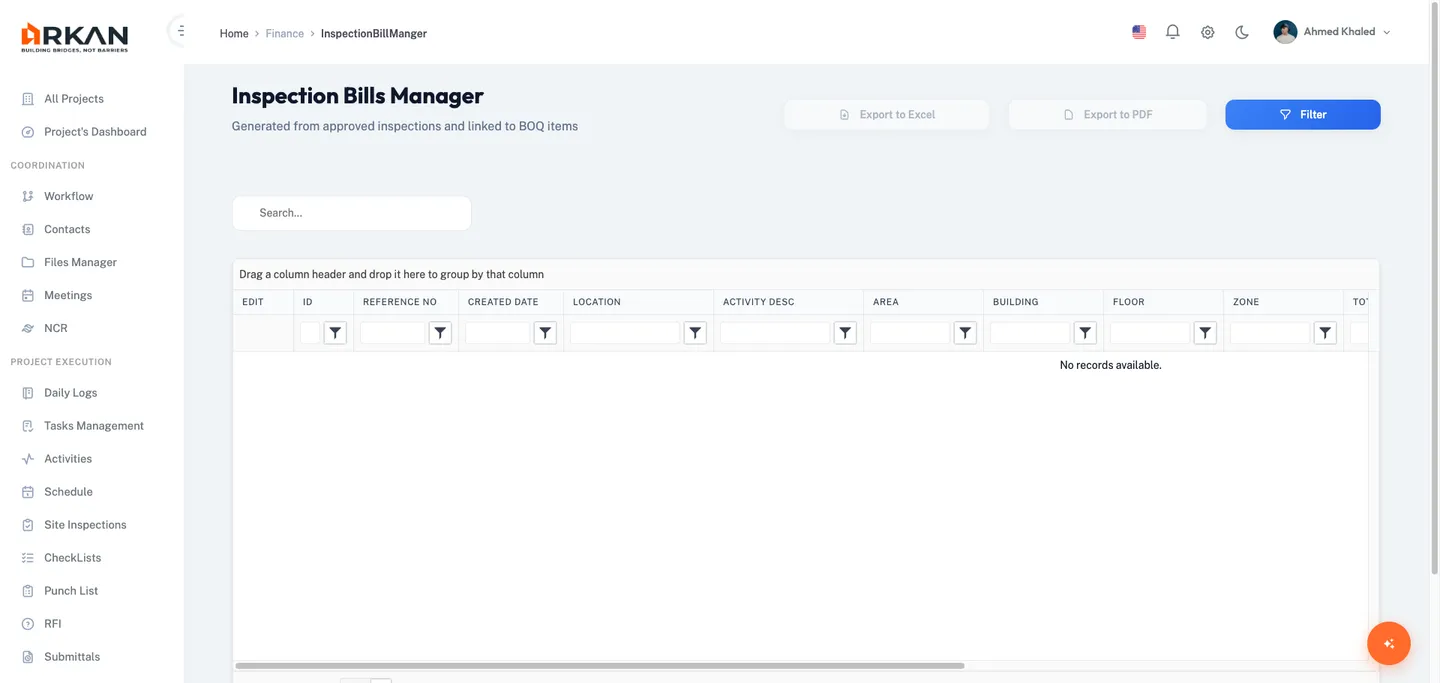Navigate to Home via the breadcrumb

pyautogui.click(x=233, y=32)
